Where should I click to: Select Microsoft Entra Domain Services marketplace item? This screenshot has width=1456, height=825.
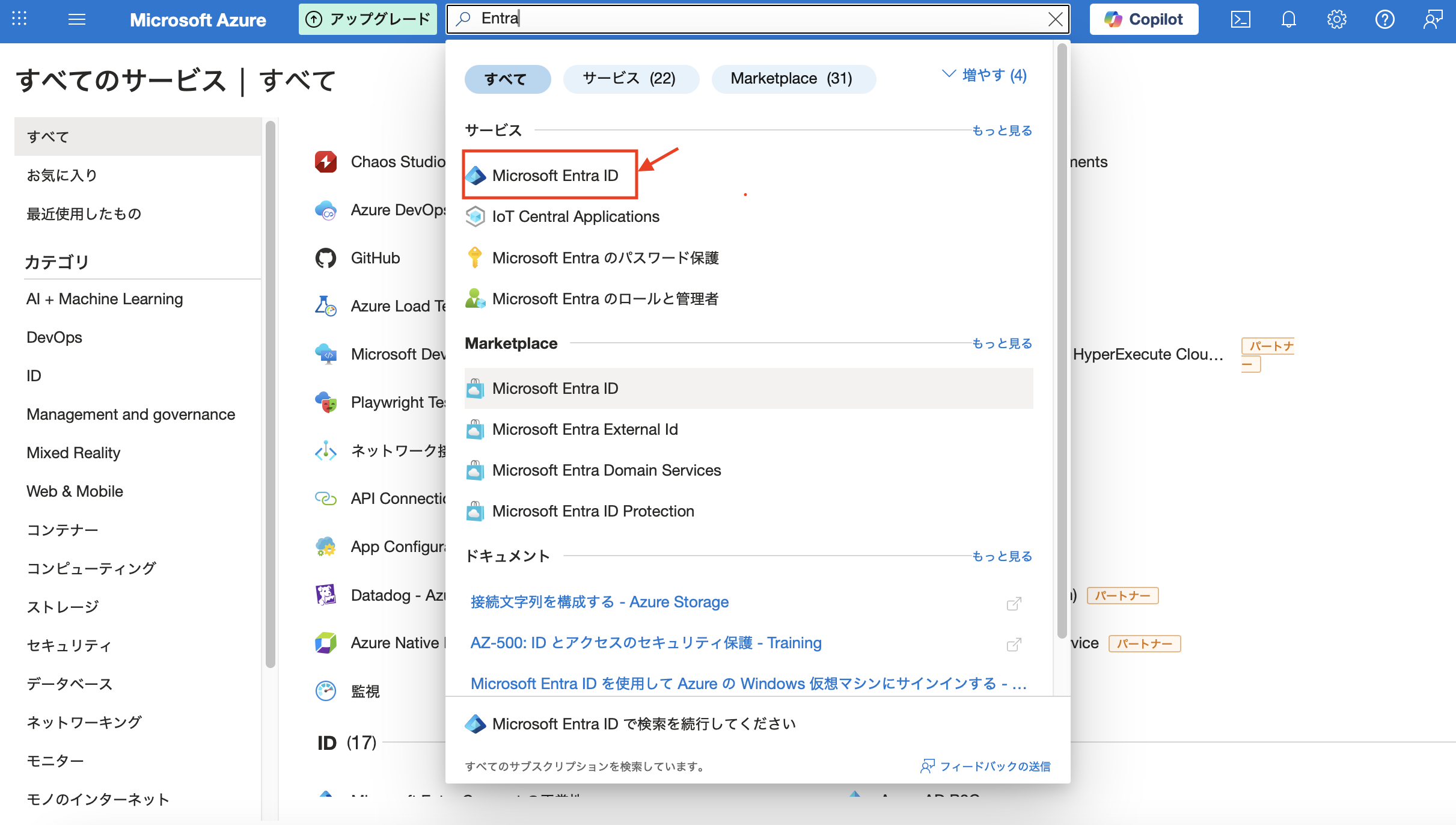[606, 470]
